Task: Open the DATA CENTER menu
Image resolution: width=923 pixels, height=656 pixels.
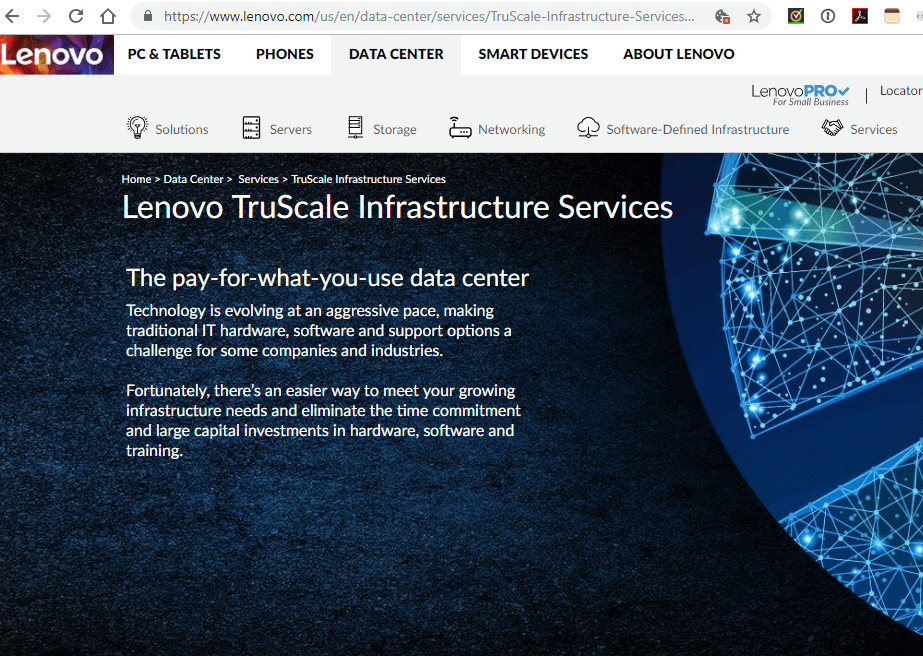Action: coord(395,53)
